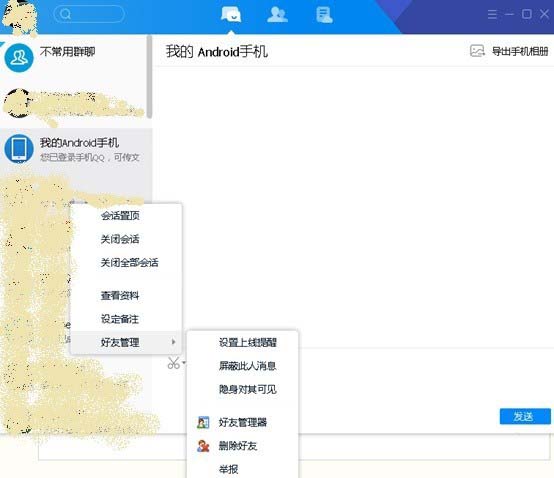
Task: Choose 关闭全部会话 menu entry
Action: click(126, 262)
